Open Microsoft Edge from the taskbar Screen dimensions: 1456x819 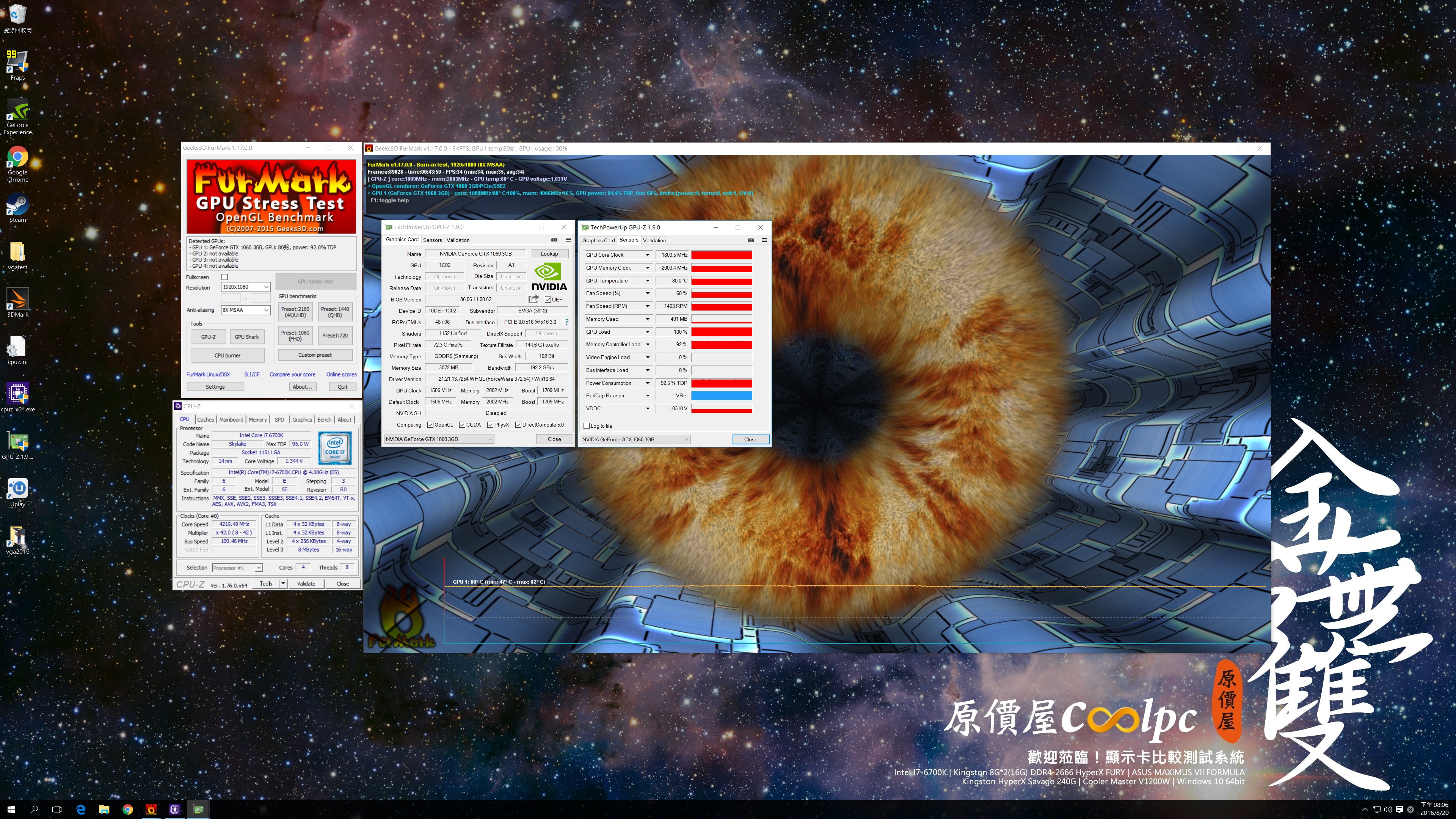coord(81,810)
